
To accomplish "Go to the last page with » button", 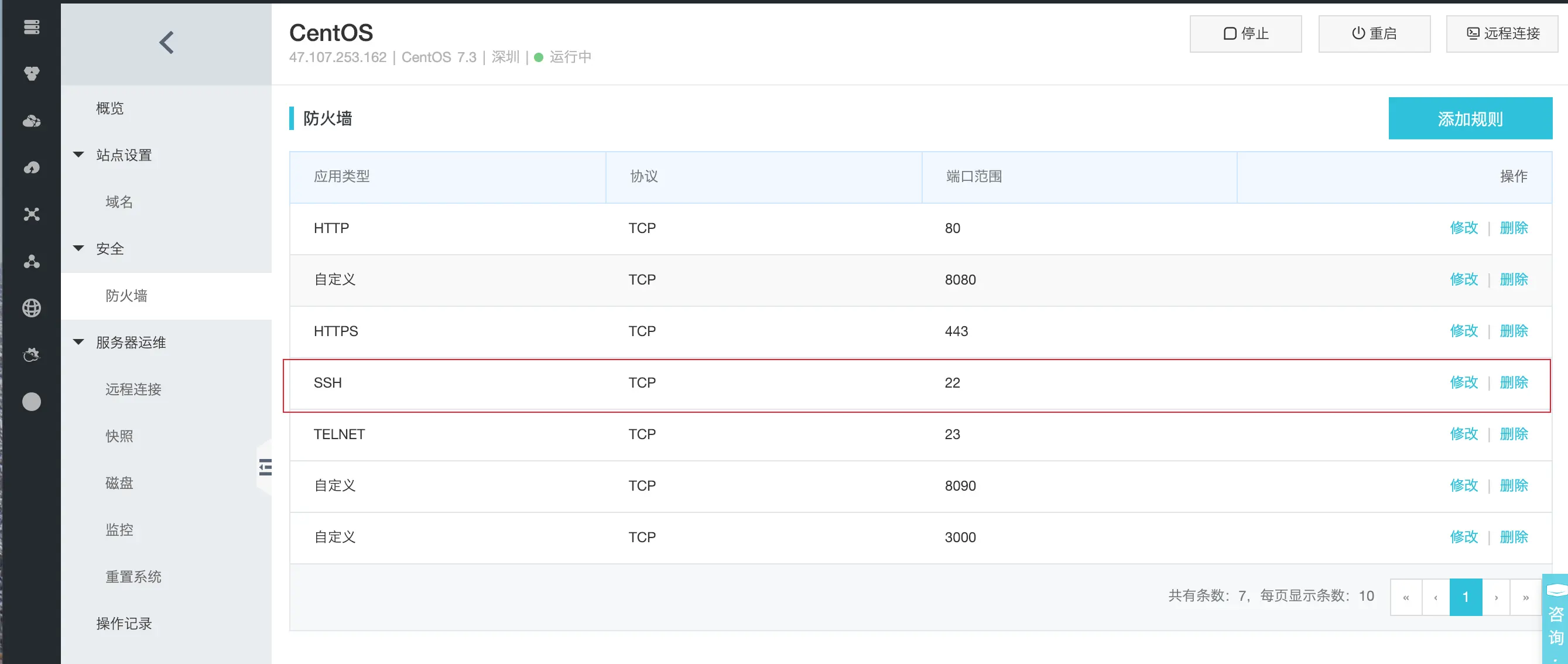I will [1525, 597].
